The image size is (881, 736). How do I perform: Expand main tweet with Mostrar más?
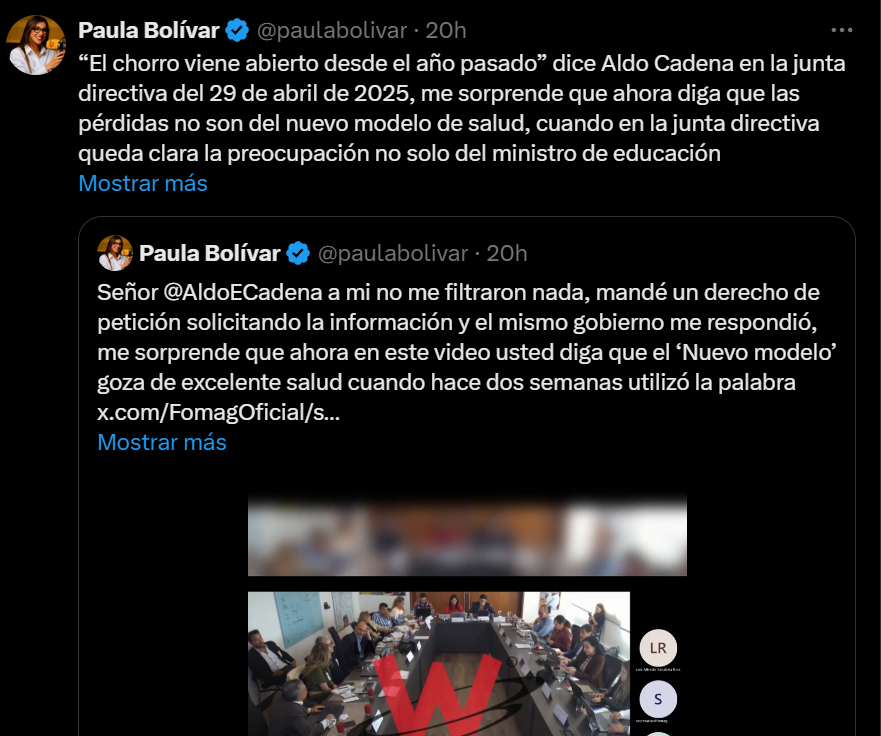coord(143,183)
